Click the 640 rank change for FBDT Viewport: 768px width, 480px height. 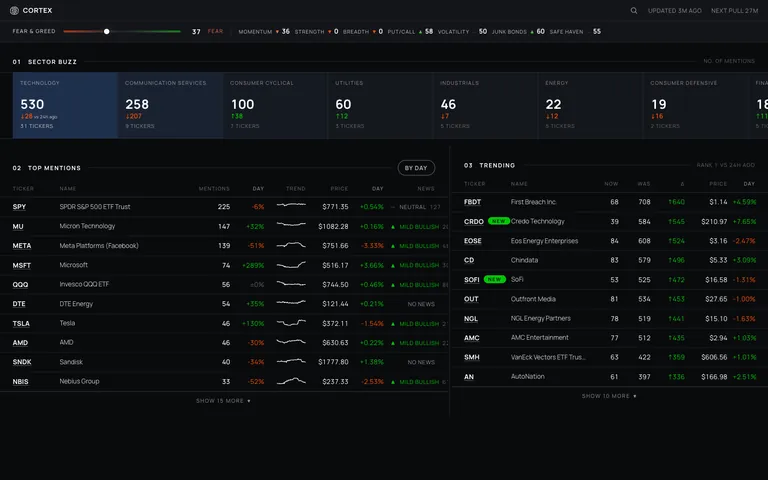(676, 202)
